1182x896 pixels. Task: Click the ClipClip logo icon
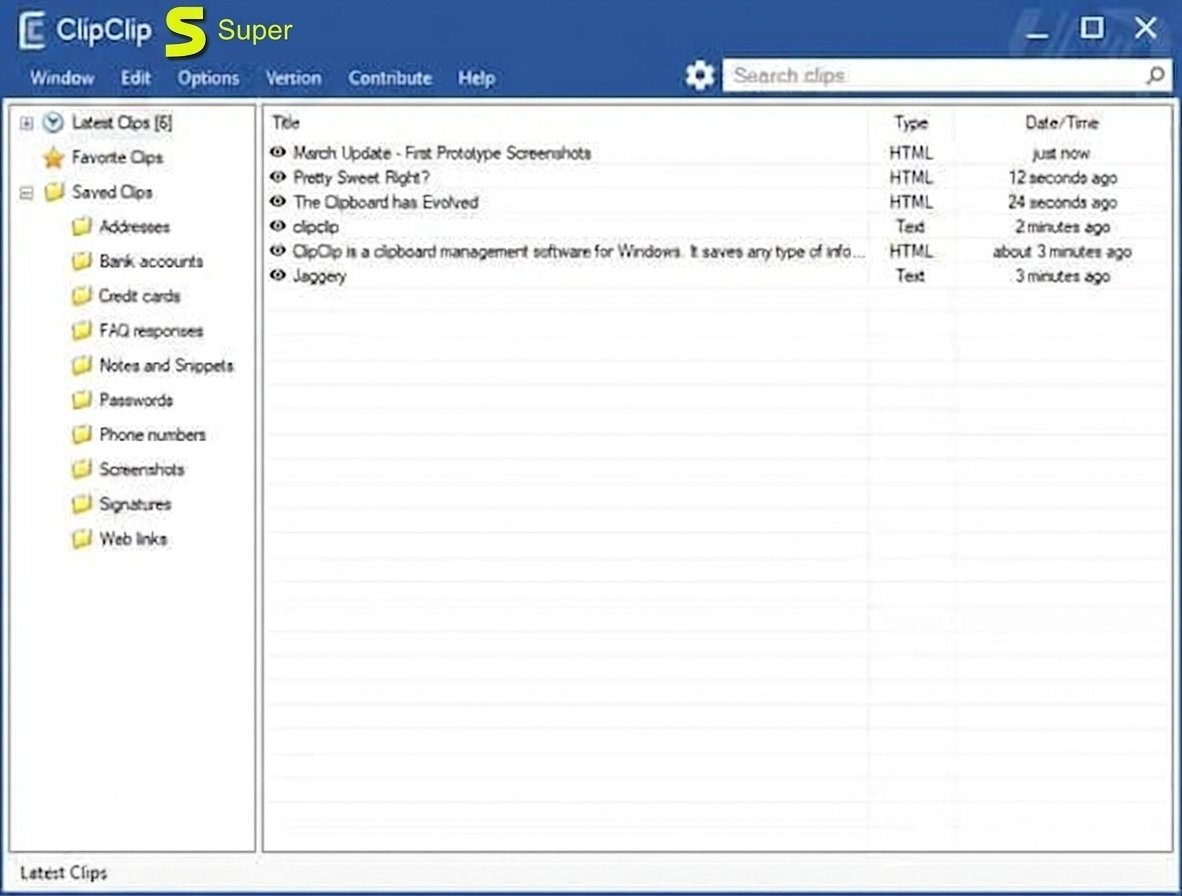tap(32, 30)
